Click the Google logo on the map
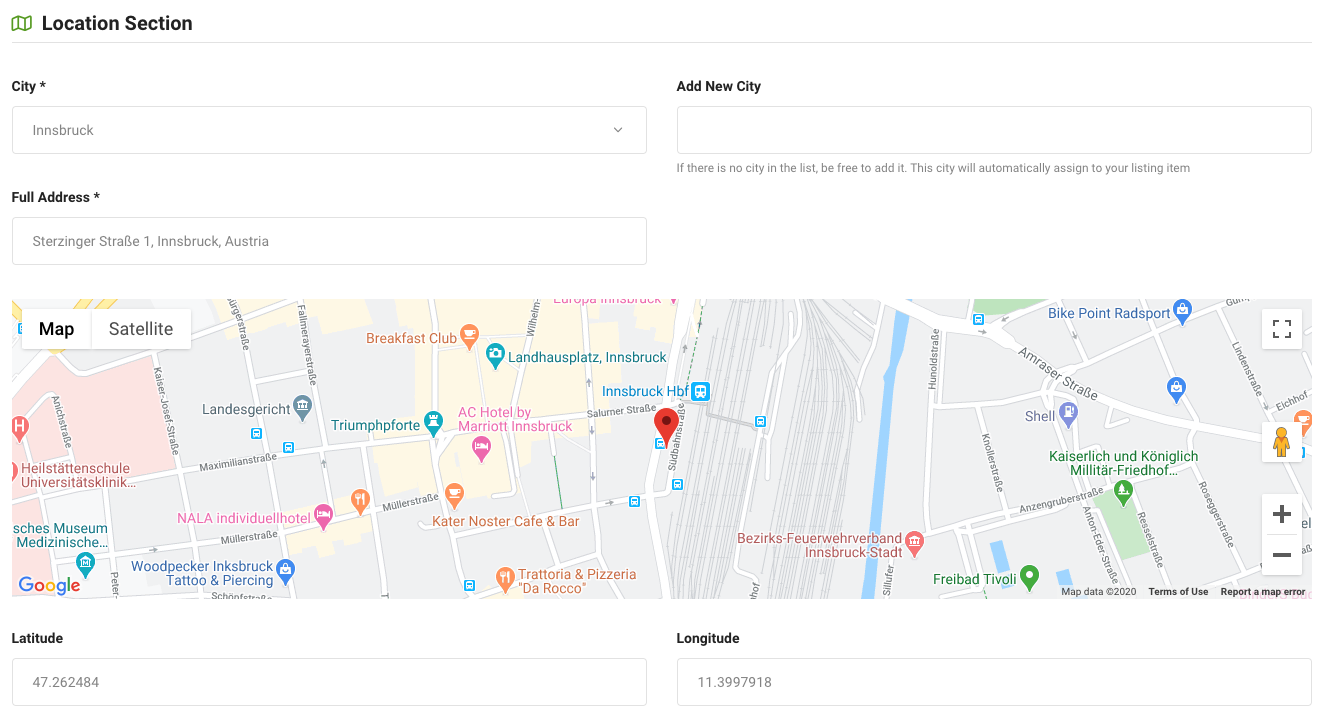1329x719 pixels. click(x=49, y=585)
